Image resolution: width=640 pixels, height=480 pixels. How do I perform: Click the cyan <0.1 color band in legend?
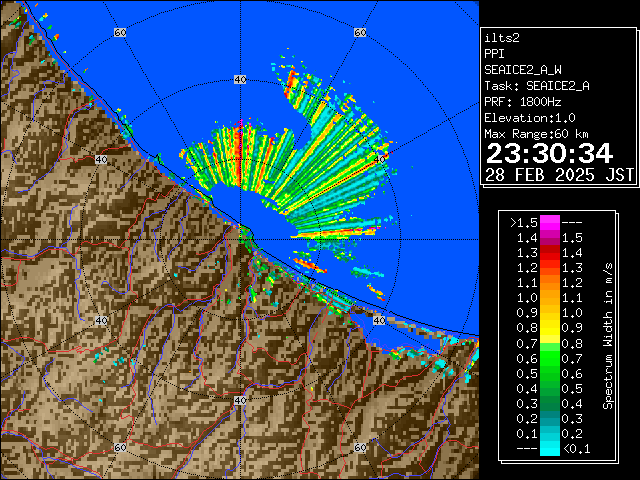coord(549,449)
